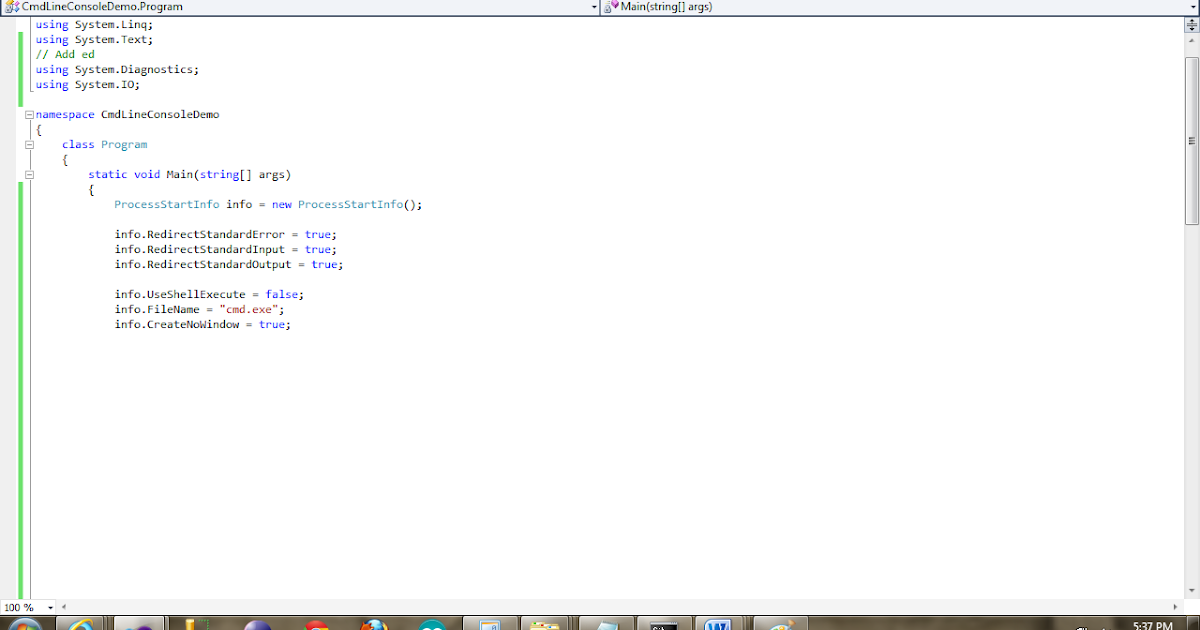Click the left arrow of the horizontal scrollbar
The height and width of the screenshot is (630, 1200).
click(64, 607)
